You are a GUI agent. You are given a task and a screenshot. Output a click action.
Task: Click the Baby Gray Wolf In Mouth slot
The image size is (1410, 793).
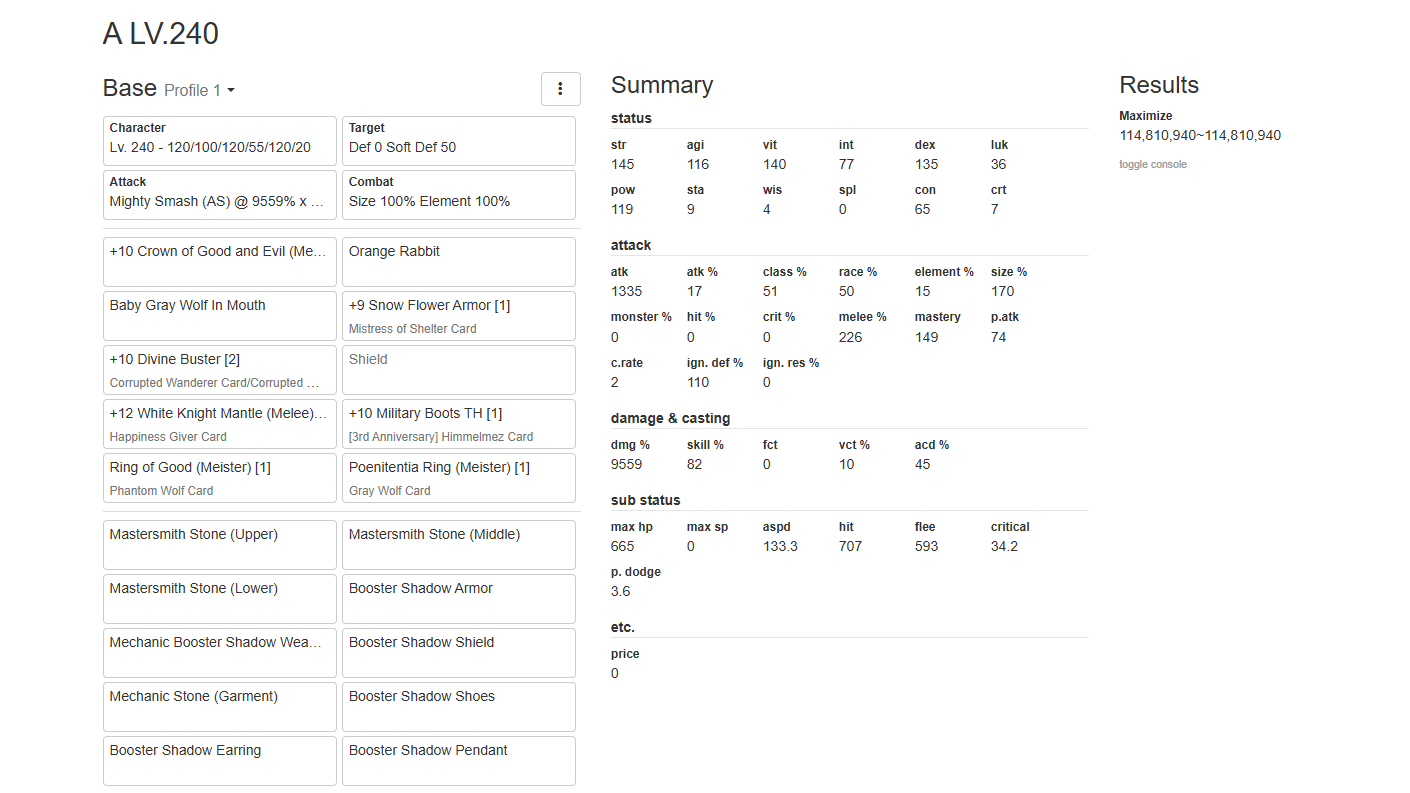(219, 316)
